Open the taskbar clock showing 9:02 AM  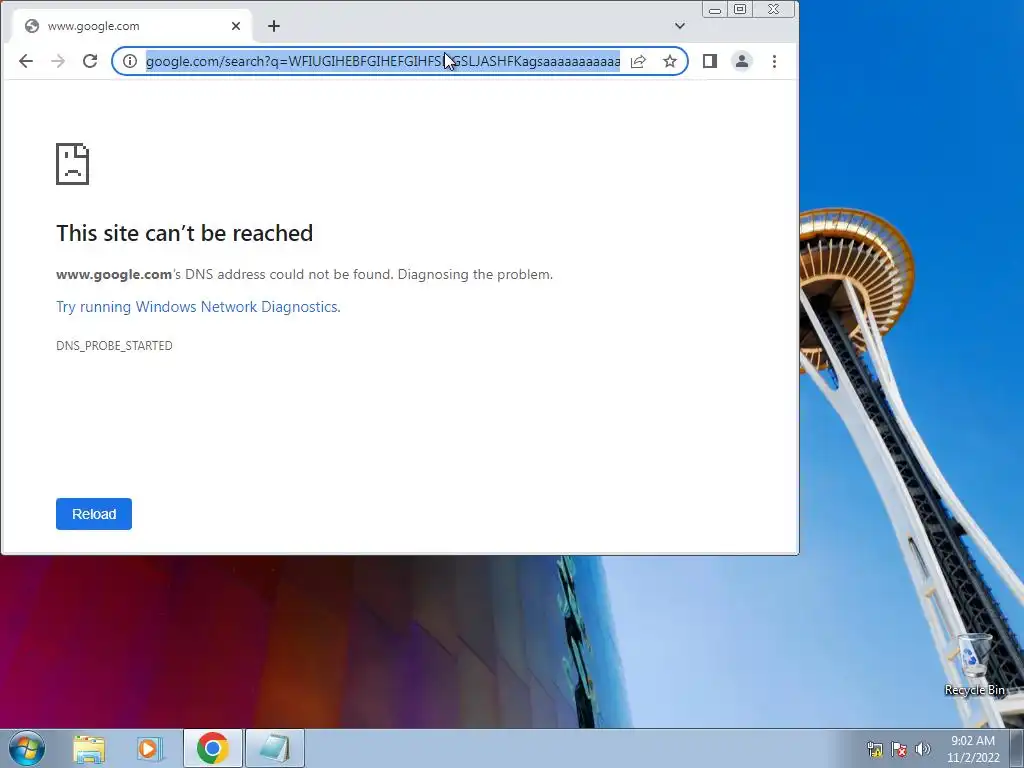click(x=973, y=749)
